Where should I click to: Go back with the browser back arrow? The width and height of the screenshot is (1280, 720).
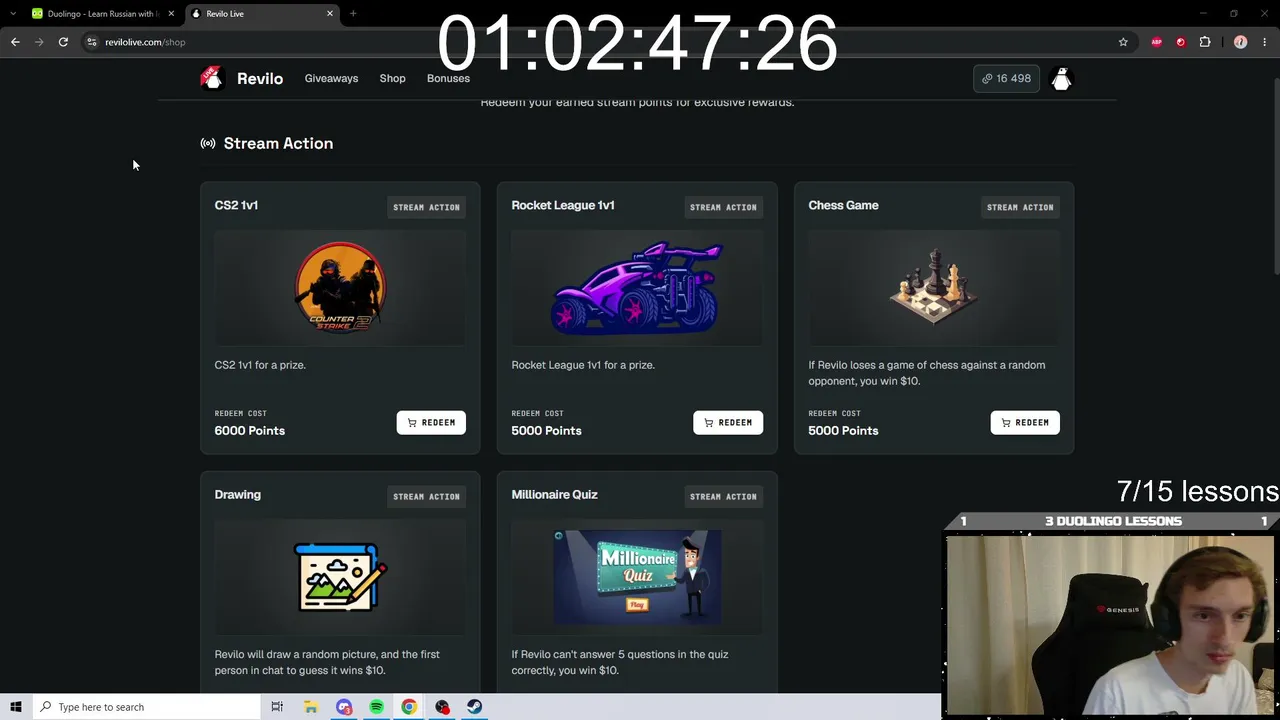(15, 42)
